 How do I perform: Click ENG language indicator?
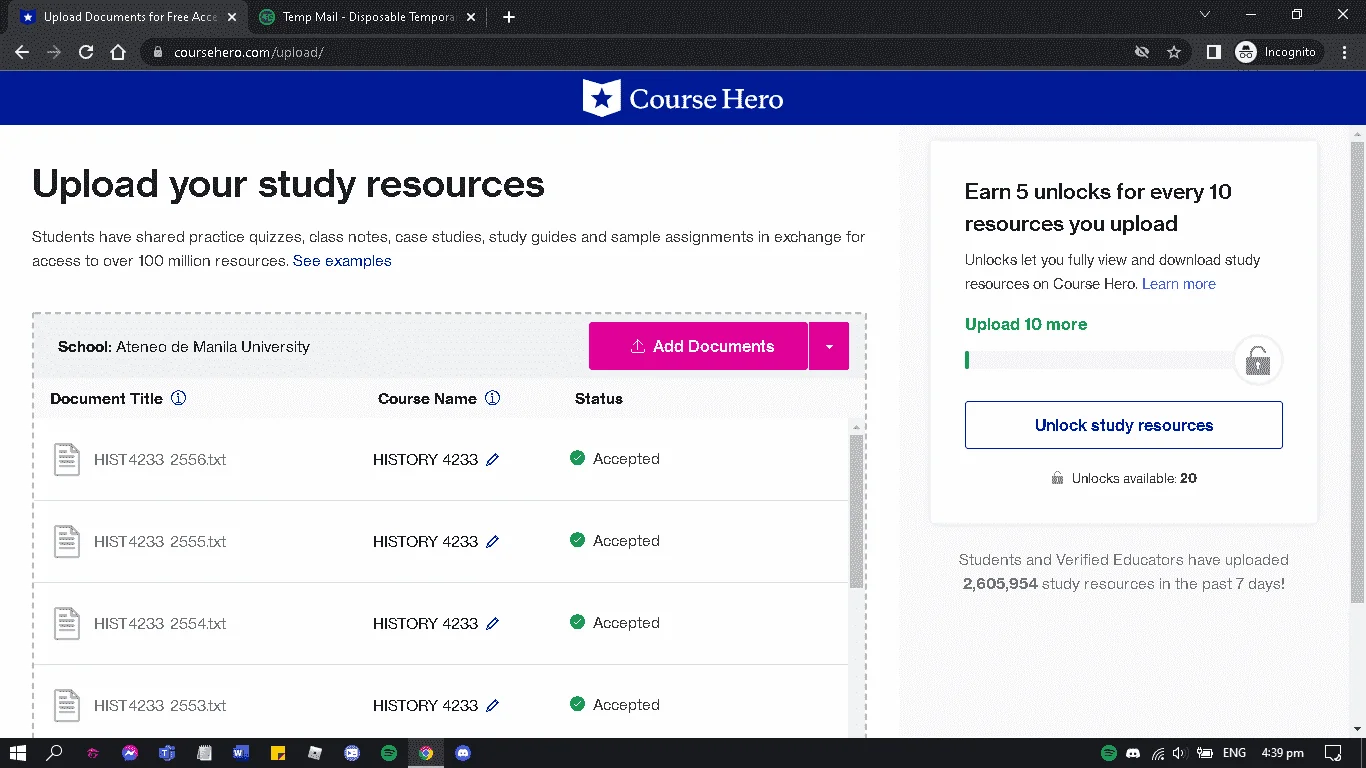[x=1234, y=753]
